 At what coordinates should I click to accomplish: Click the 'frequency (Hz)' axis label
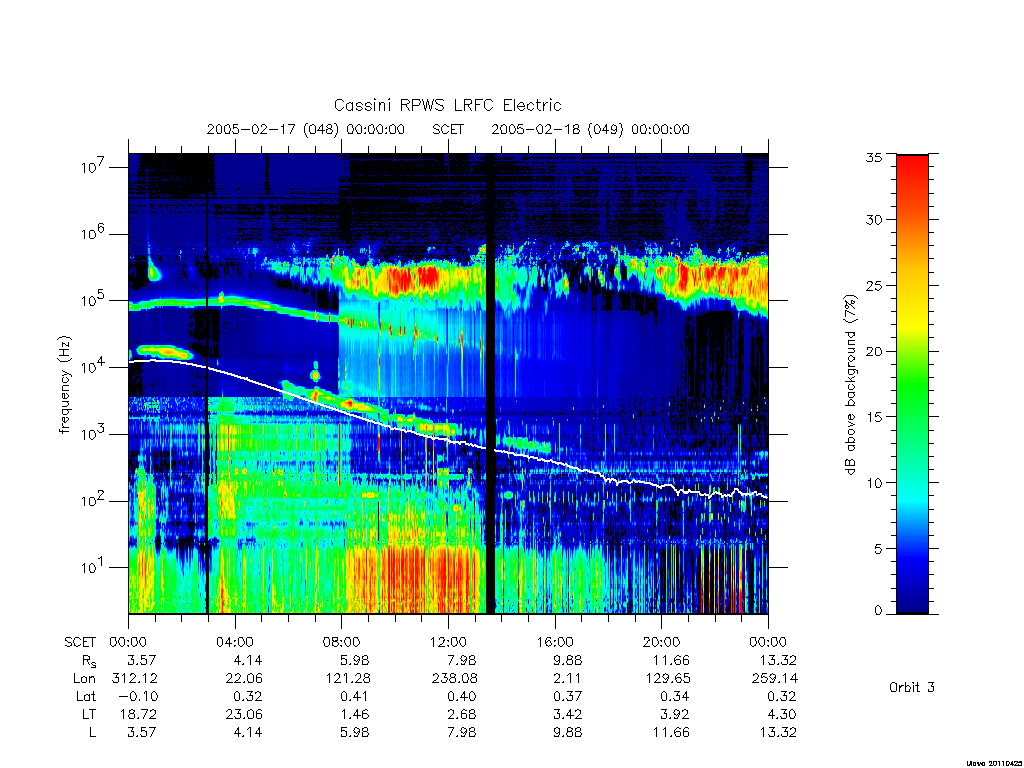(64, 385)
